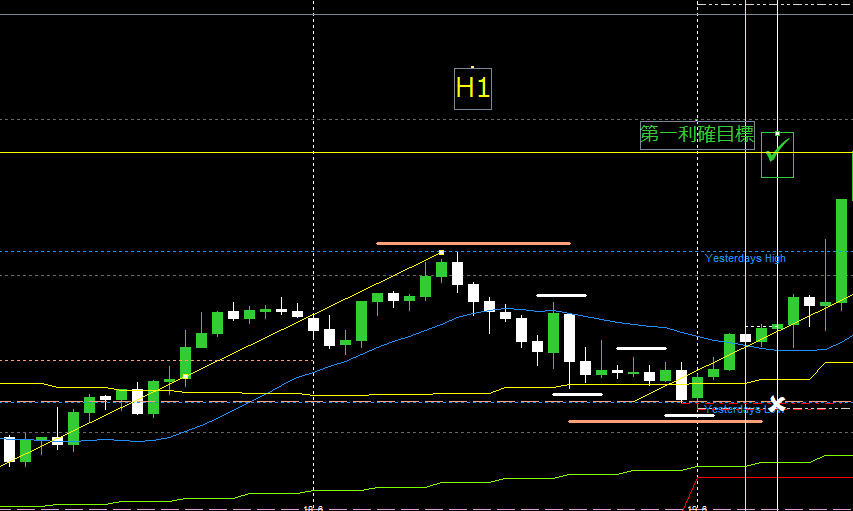Select the yellow horizontal target line
Image resolution: width=853 pixels, height=511 pixels.
coord(300,152)
